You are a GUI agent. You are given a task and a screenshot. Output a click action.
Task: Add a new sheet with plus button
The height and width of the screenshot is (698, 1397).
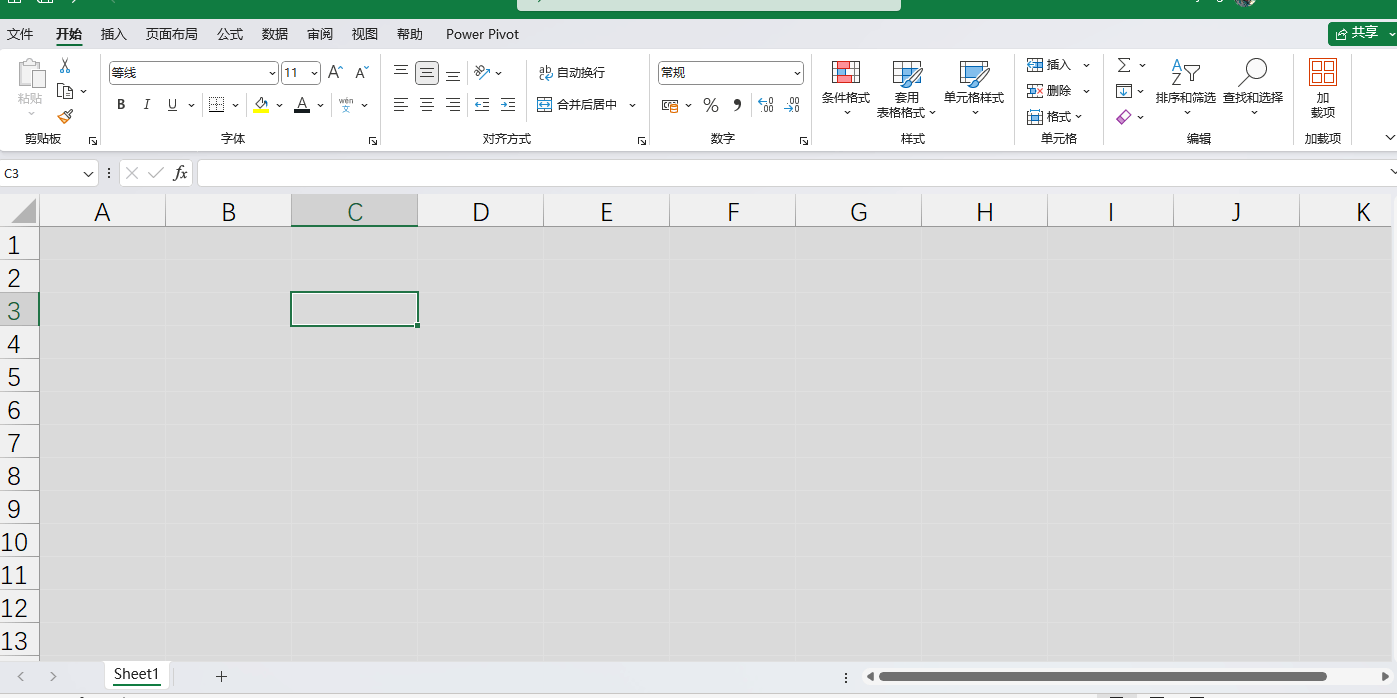(x=221, y=676)
